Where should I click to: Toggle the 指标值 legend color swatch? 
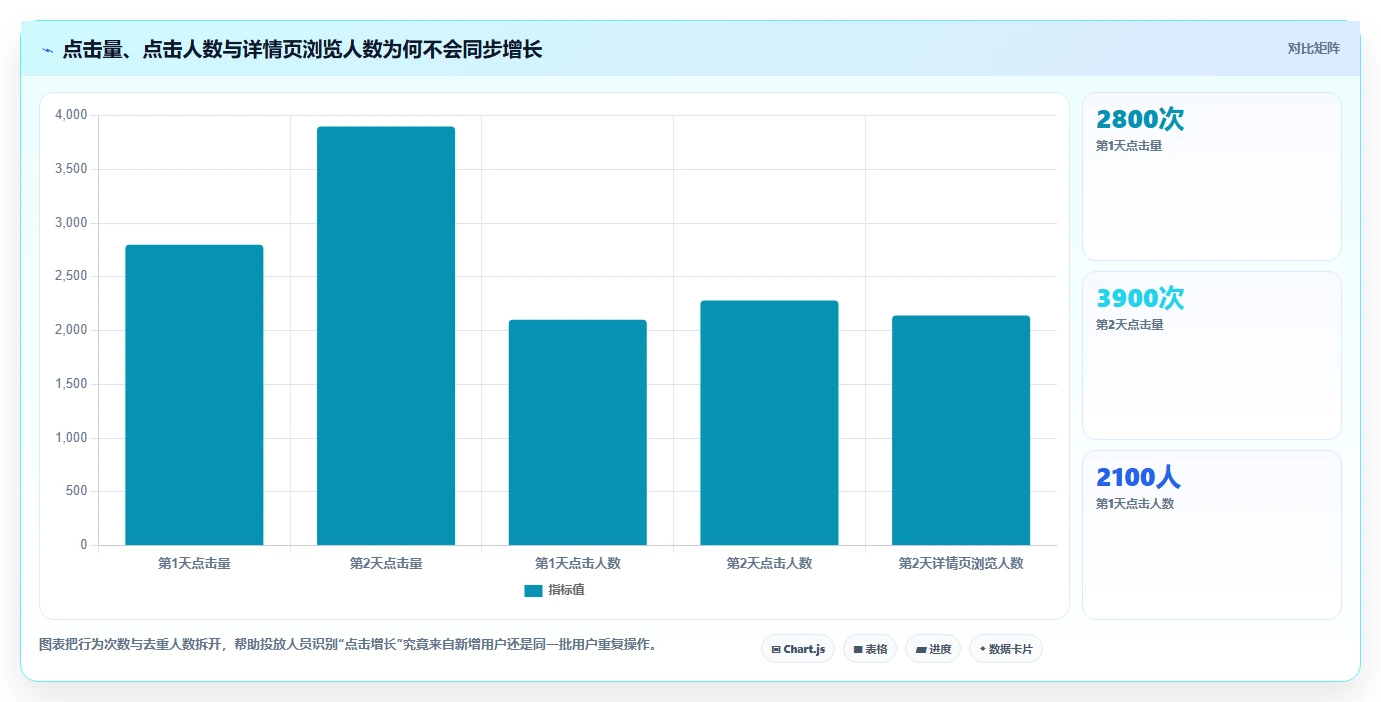pos(533,591)
